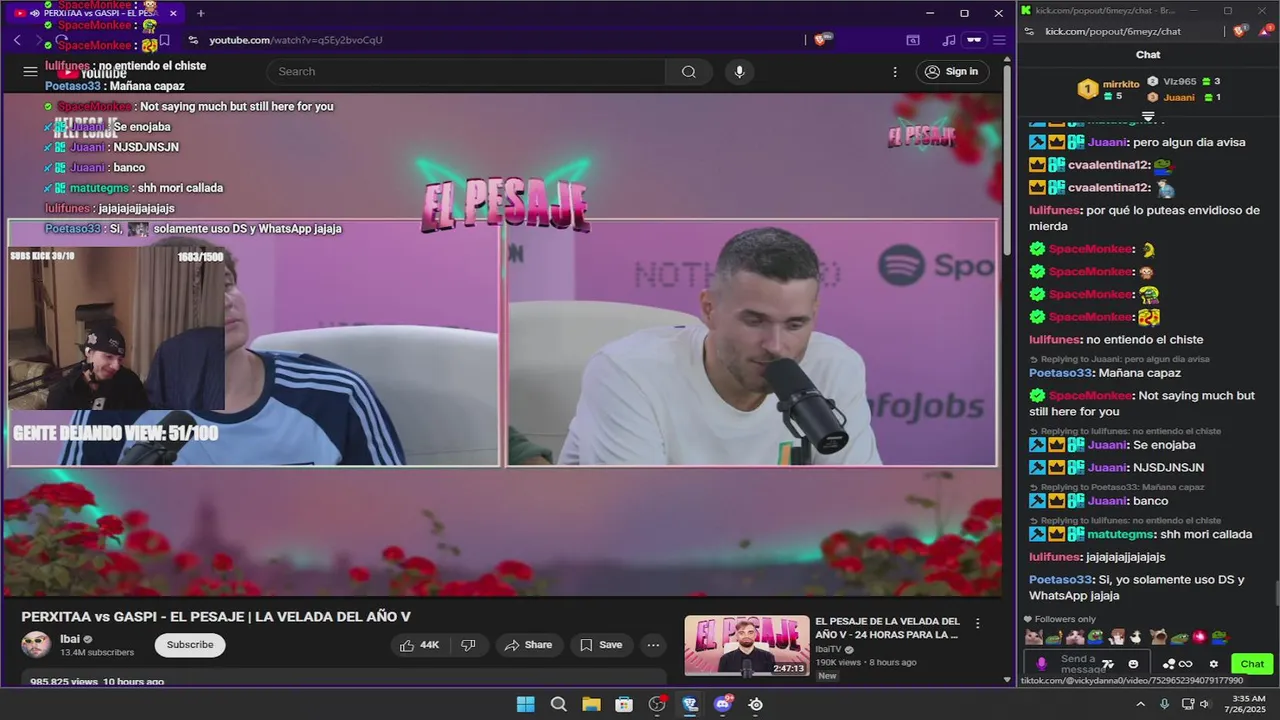This screenshot has width=1280, height=720.
Task: Open the recommended video title EL PESAJE DE LA VELADA
Action: coord(888,628)
